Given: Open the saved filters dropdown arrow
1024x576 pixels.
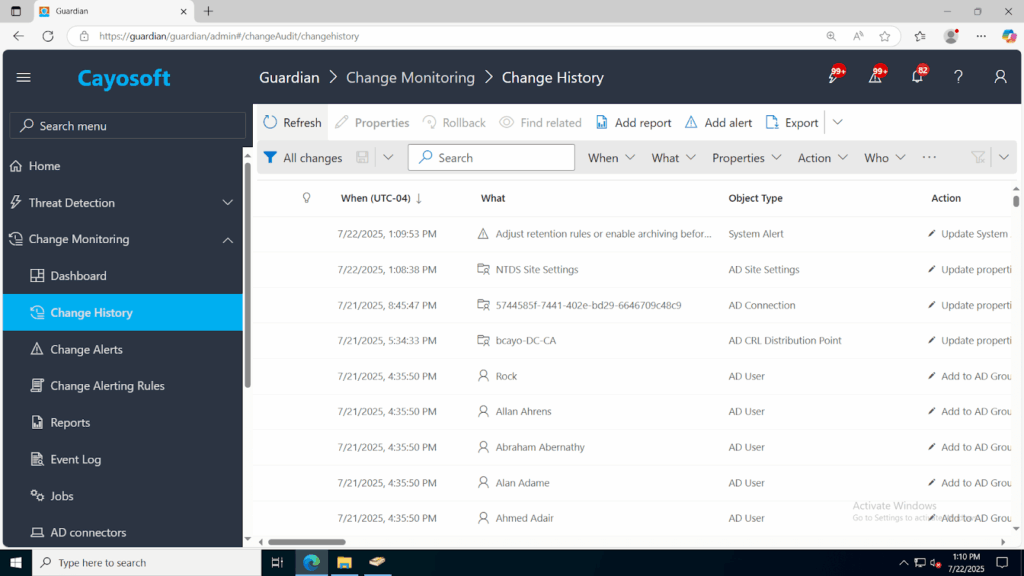Looking at the screenshot, I should [x=388, y=157].
